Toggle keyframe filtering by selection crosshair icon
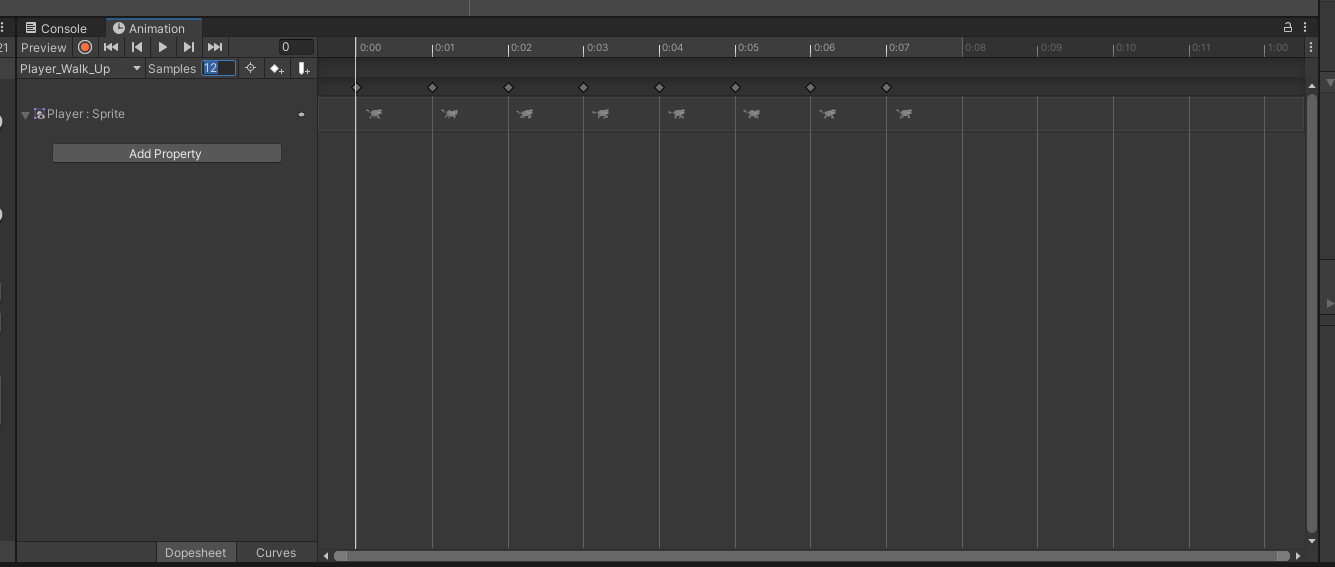Screen dimensions: 1335x567 point(250,68)
